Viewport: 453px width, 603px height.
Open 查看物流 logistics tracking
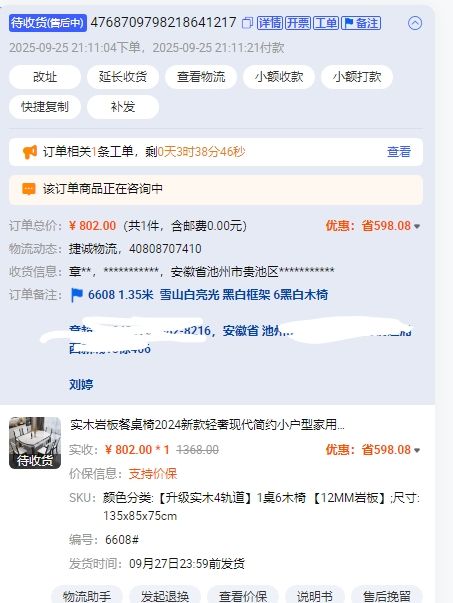(x=201, y=77)
